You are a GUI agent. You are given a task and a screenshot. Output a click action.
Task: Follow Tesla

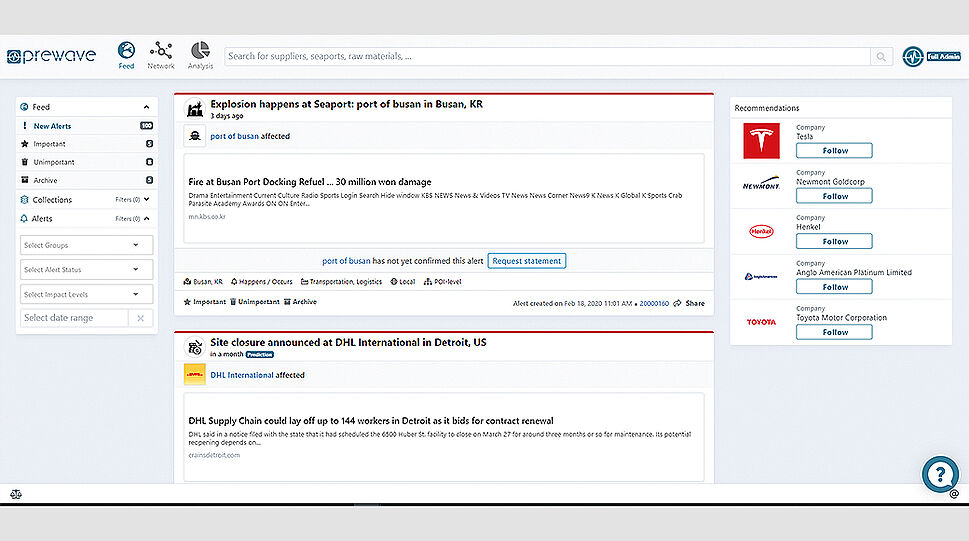click(x=834, y=150)
